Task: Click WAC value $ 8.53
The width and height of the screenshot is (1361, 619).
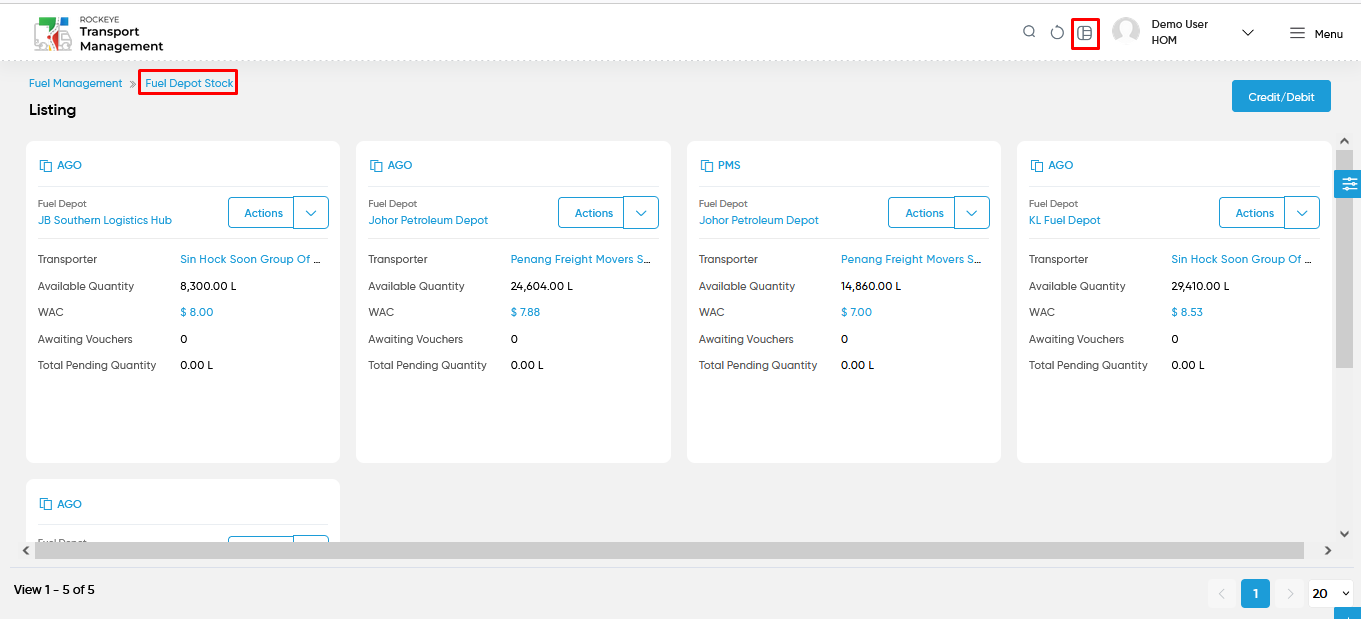Action: [x=1187, y=312]
